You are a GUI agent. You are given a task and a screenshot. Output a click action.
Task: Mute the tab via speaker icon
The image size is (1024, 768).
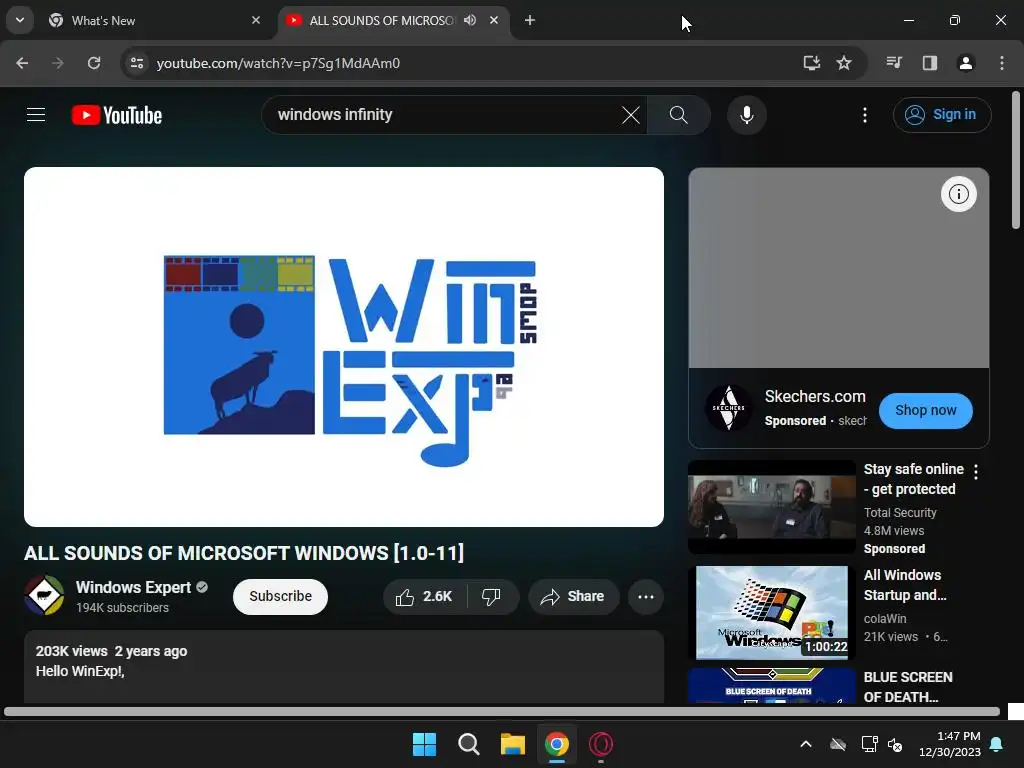coord(470,20)
